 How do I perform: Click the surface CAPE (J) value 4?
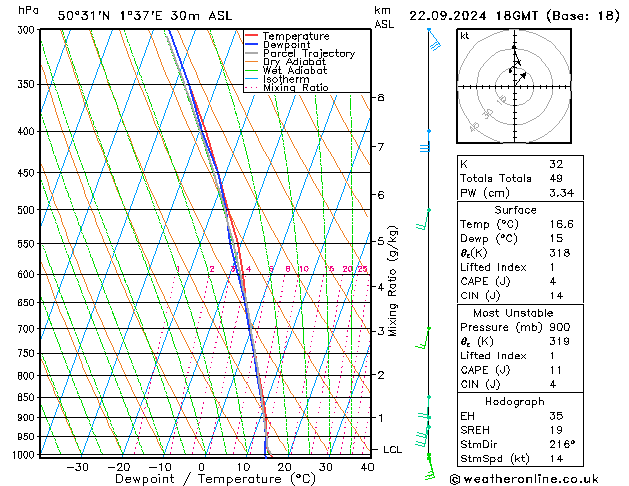click(553, 281)
